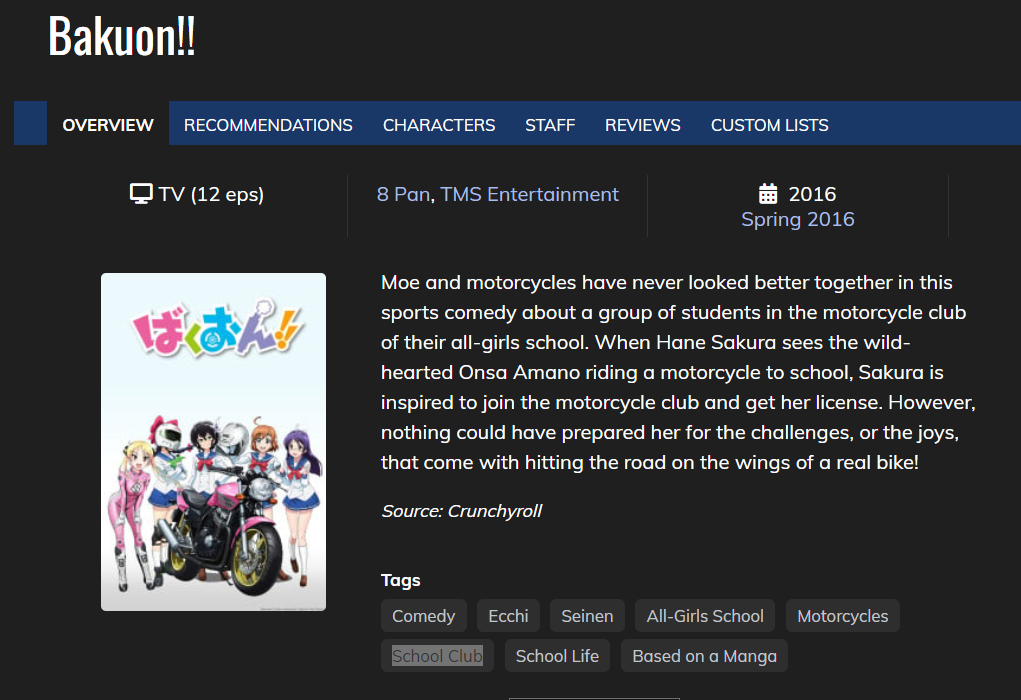
Task: Go to the Staff tab
Action: [550, 124]
